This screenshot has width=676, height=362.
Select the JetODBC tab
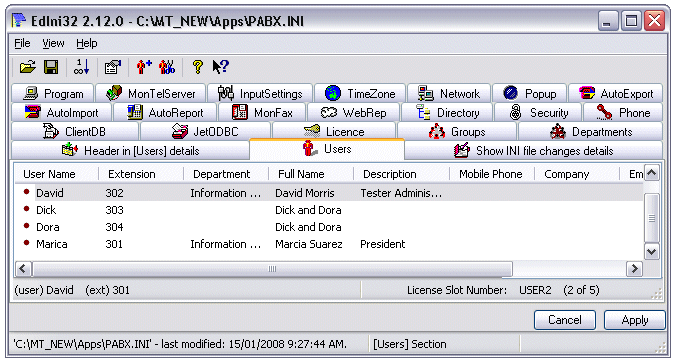[x=206, y=131]
